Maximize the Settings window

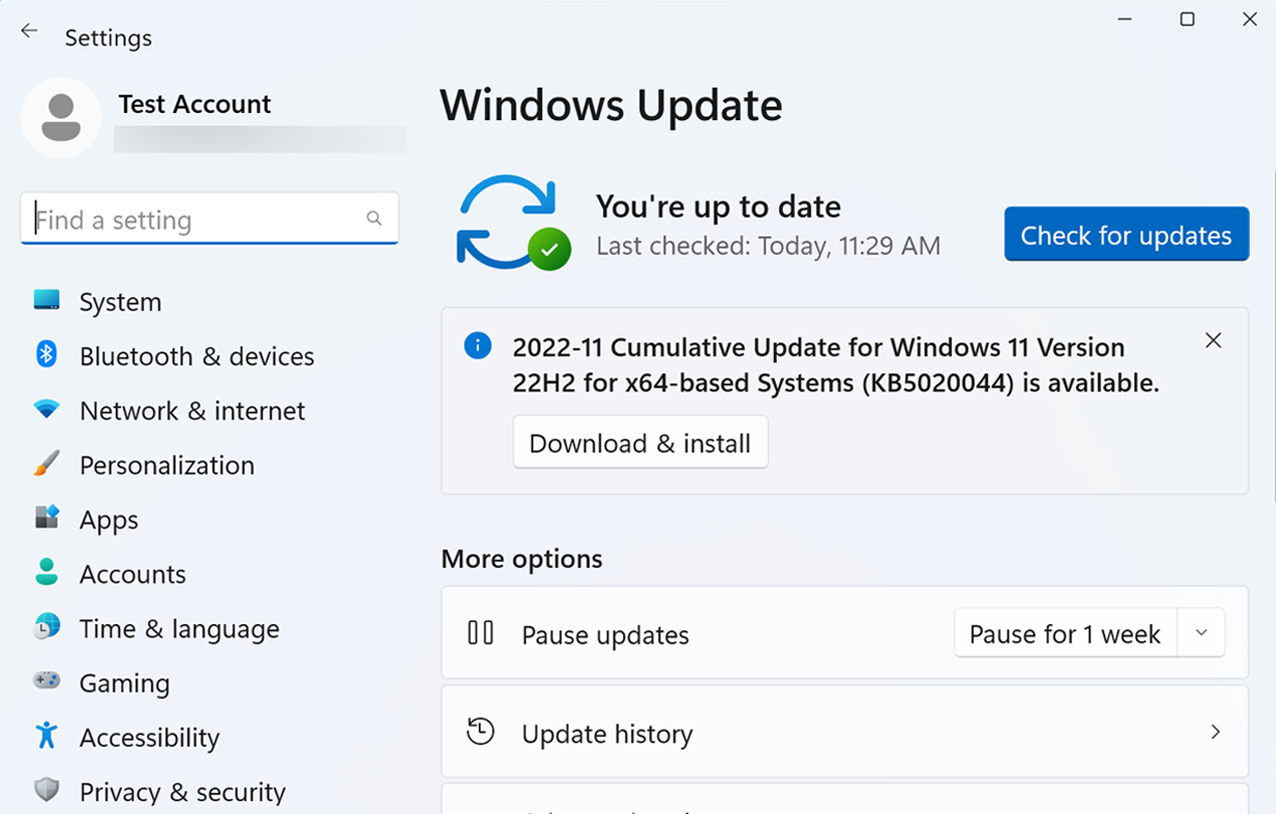pos(1187,19)
